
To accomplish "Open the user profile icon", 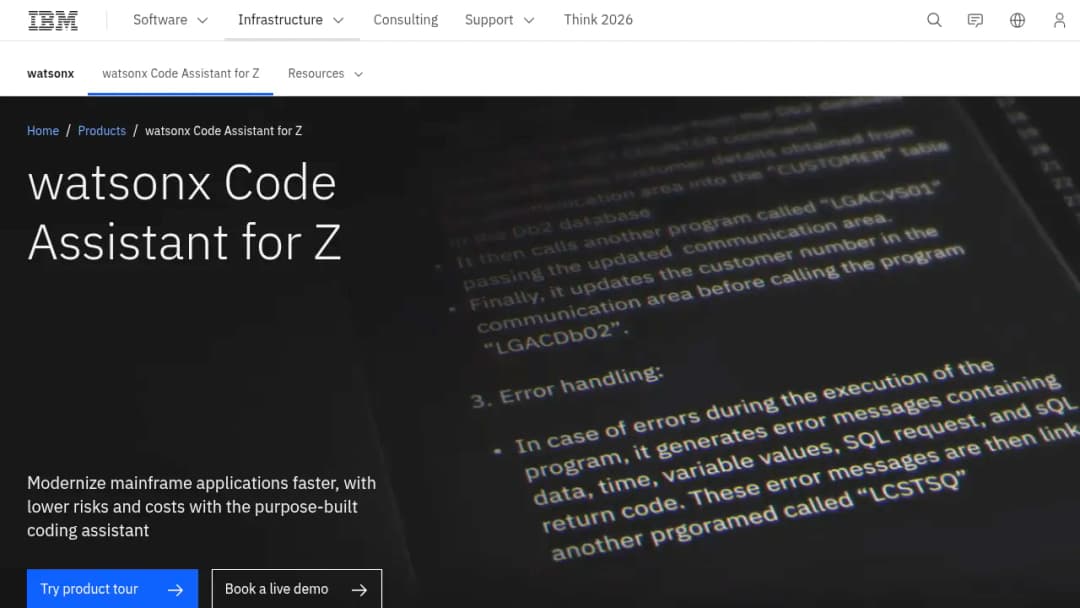I will (1059, 20).
